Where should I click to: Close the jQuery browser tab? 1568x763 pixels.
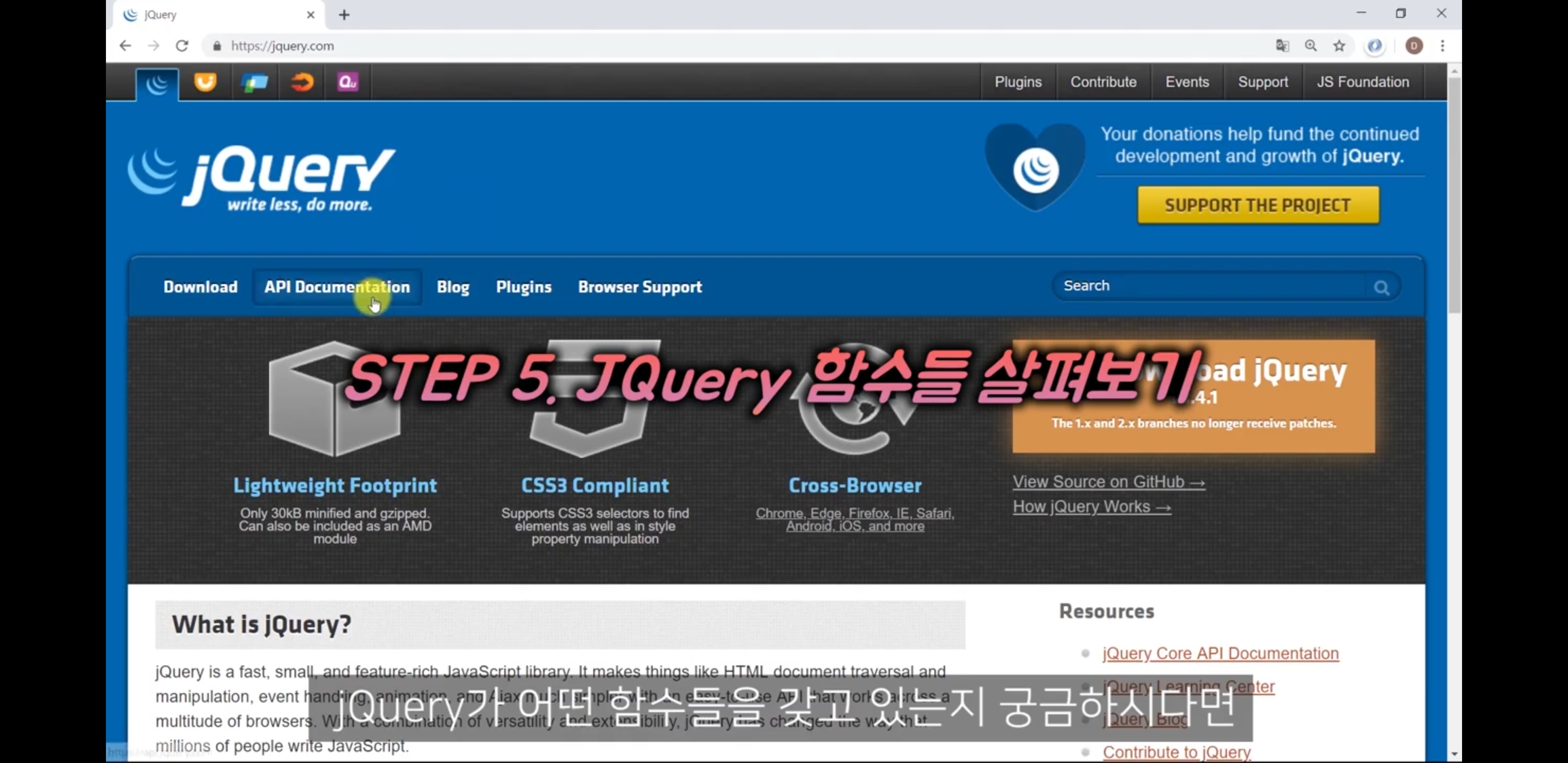click(x=311, y=15)
